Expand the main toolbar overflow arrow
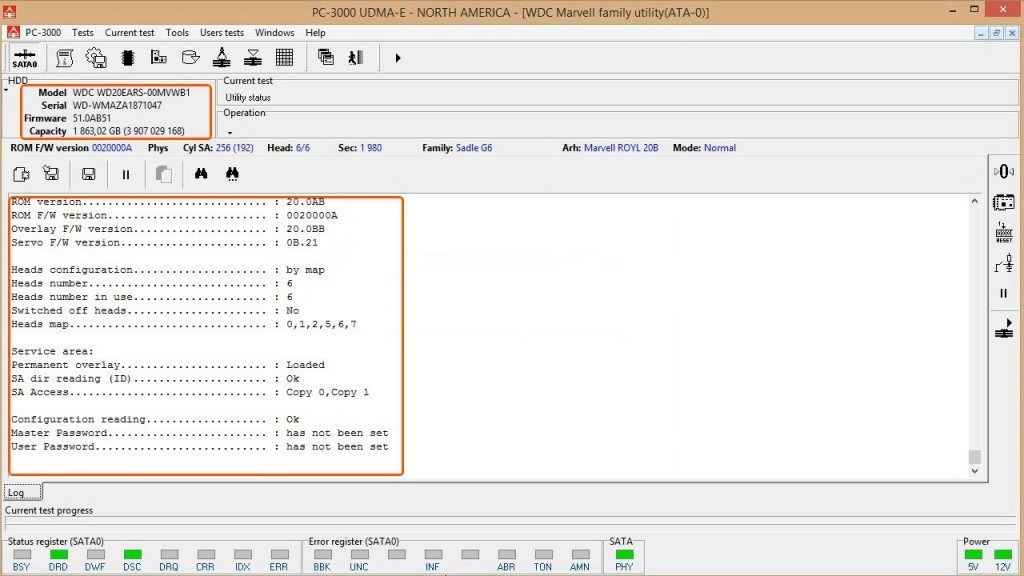Image resolution: width=1024 pixels, height=576 pixels. tap(398, 58)
